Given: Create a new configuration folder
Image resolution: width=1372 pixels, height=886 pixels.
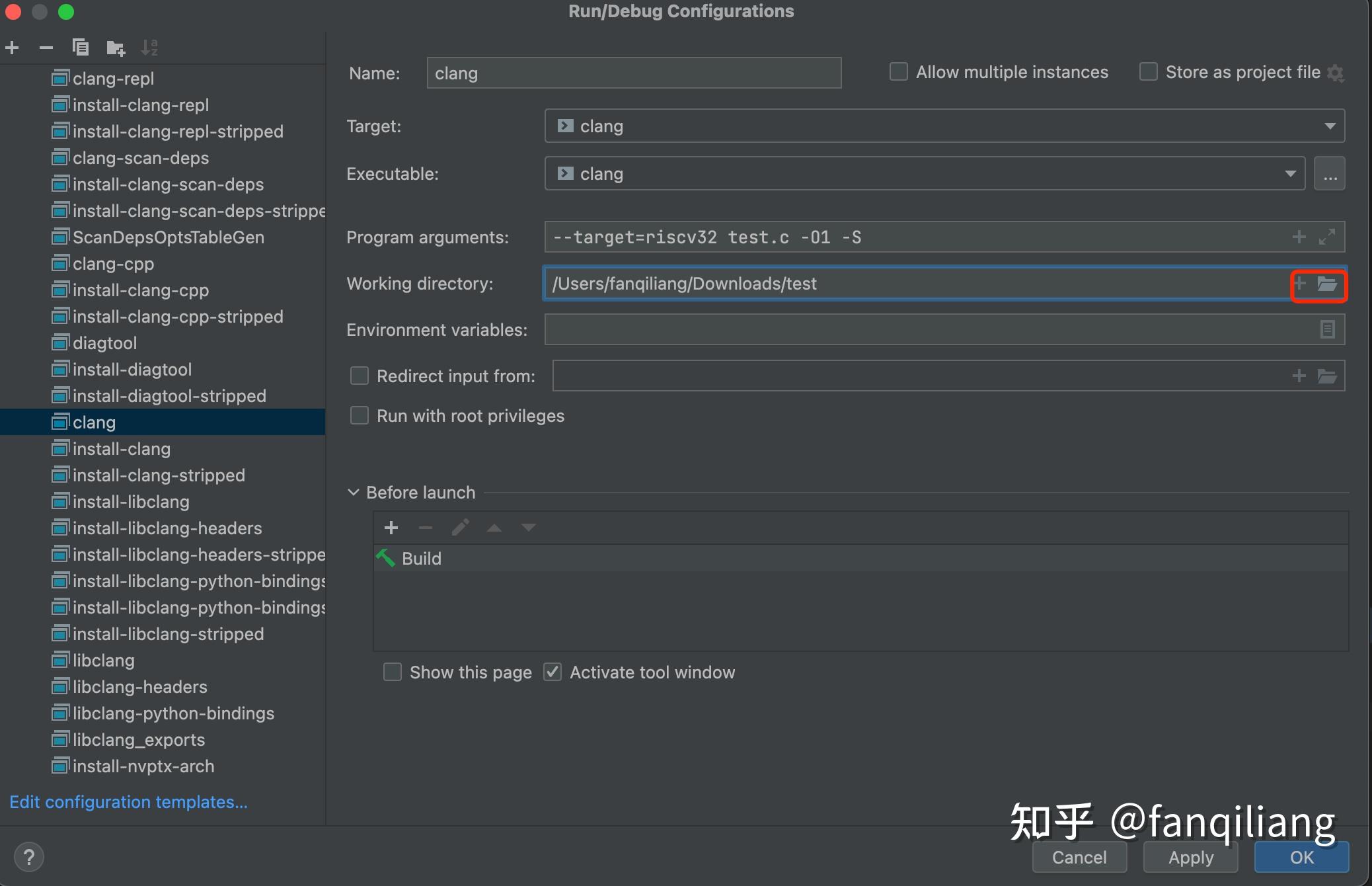Looking at the screenshot, I should coord(116,48).
